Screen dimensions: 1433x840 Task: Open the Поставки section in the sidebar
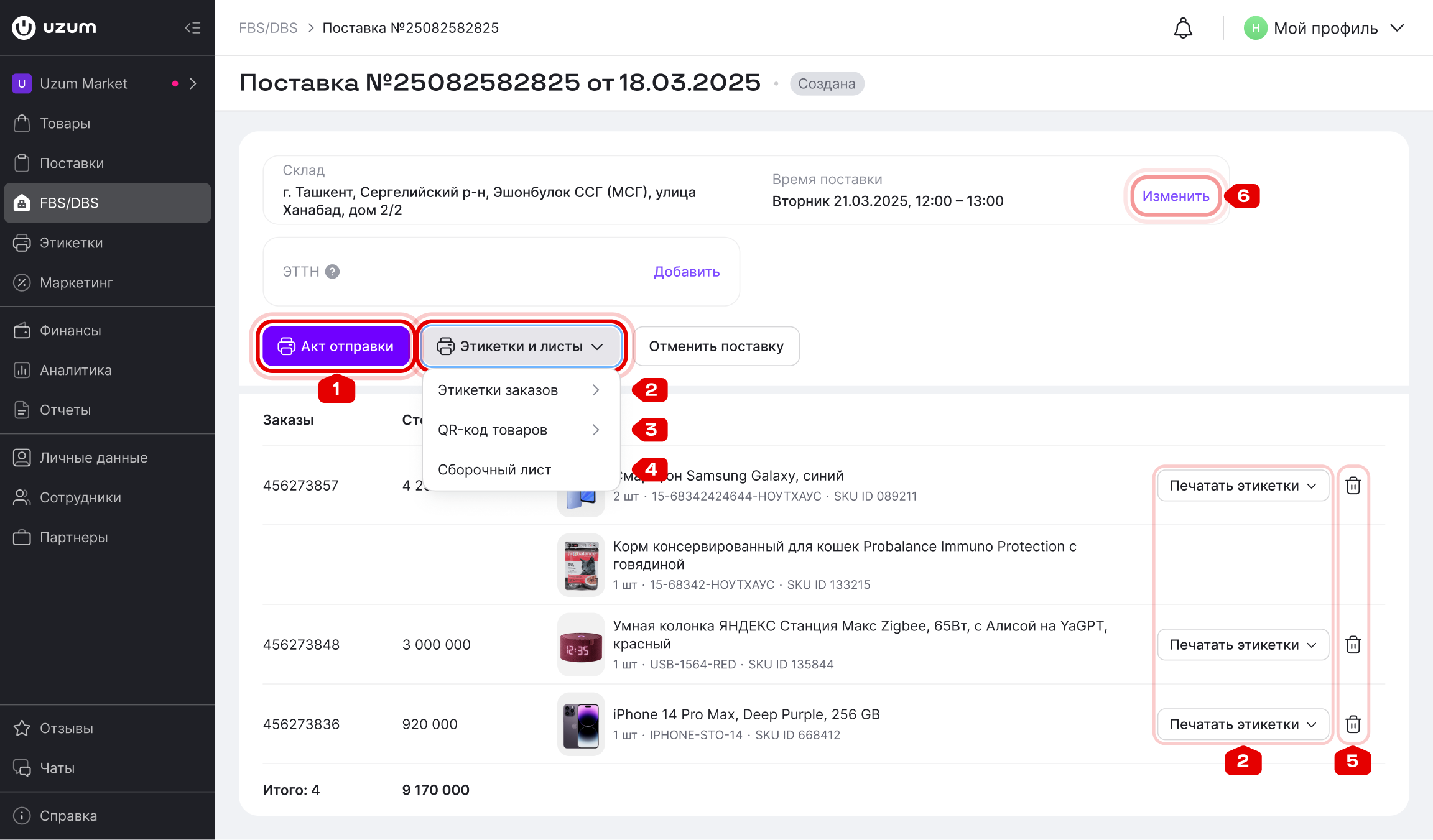click(107, 164)
